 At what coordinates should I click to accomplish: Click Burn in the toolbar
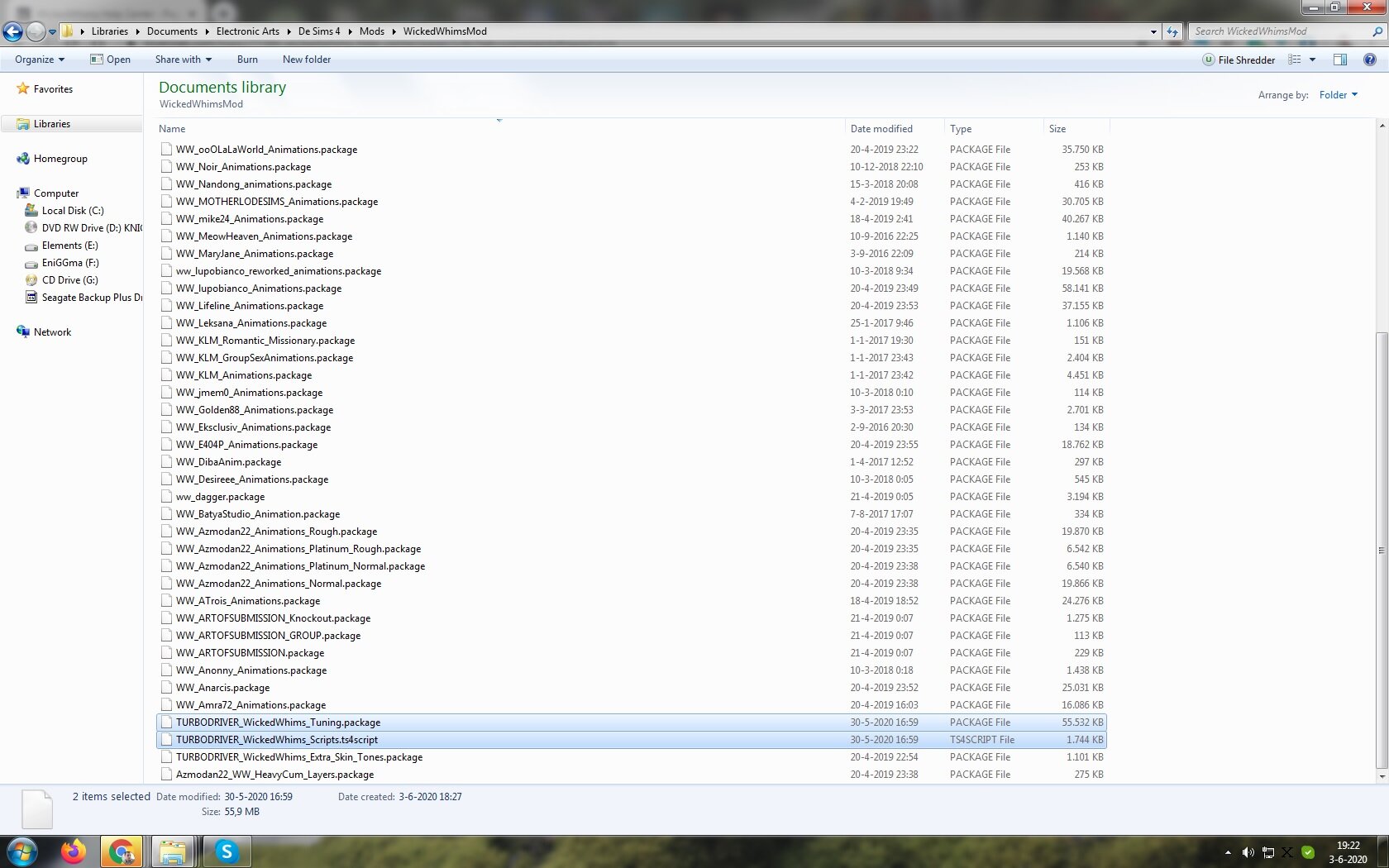click(x=247, y=60)
